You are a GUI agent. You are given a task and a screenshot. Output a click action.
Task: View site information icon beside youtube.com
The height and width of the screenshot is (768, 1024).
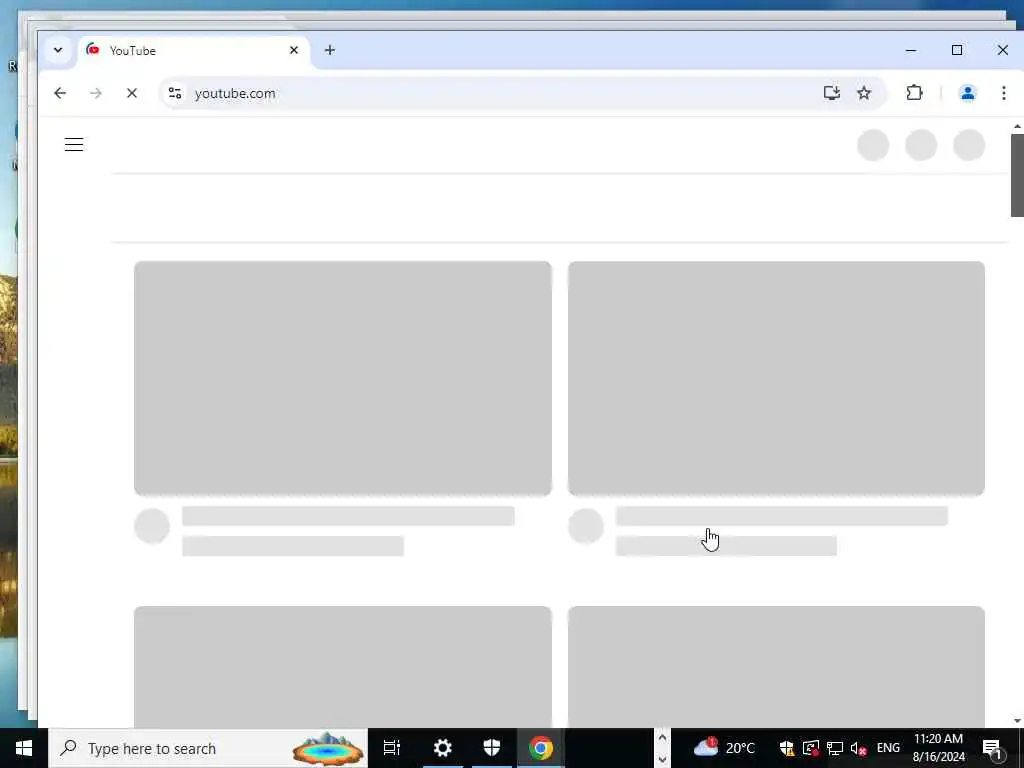[174, 93]
